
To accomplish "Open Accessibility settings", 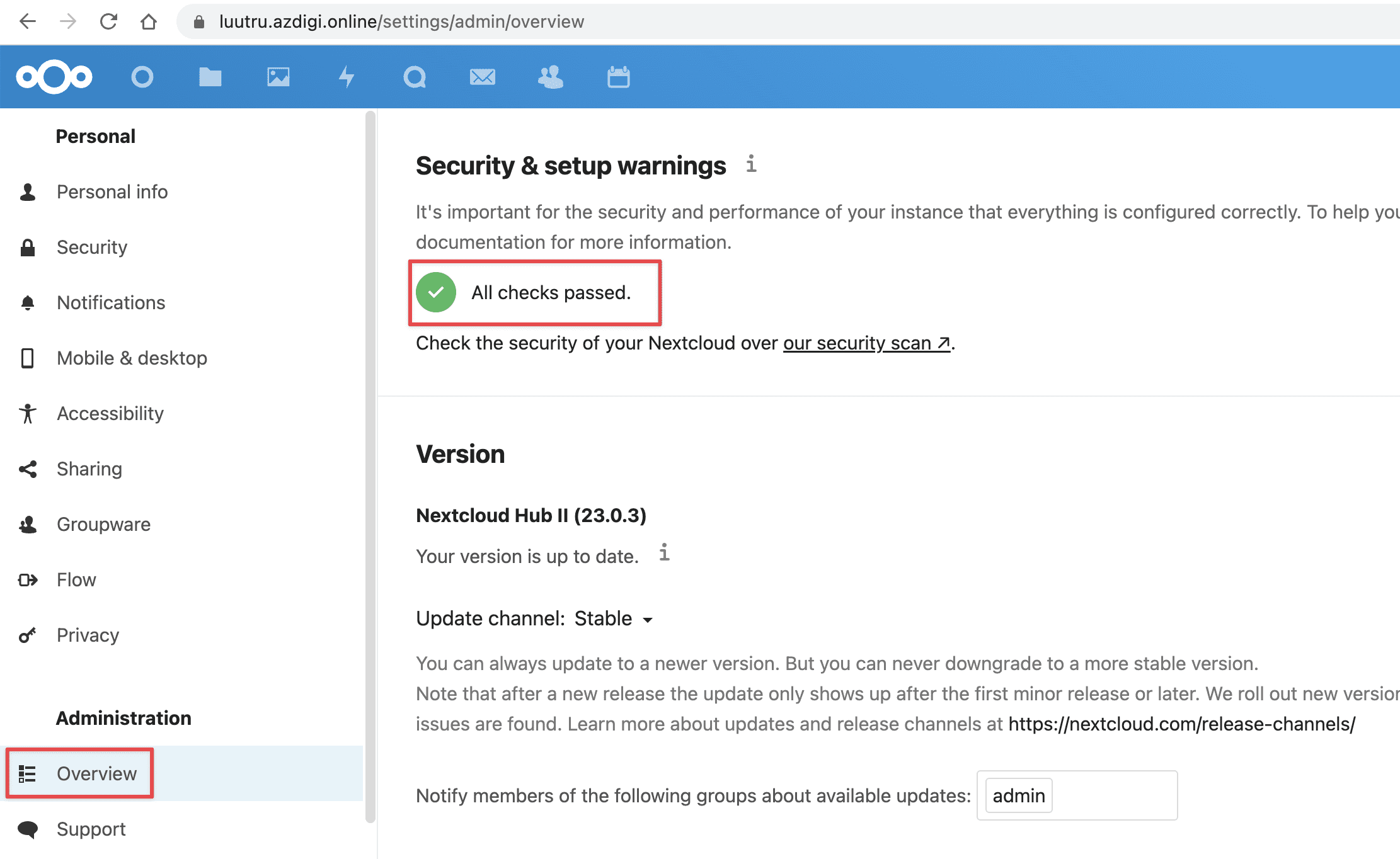I will pos(181,413).
